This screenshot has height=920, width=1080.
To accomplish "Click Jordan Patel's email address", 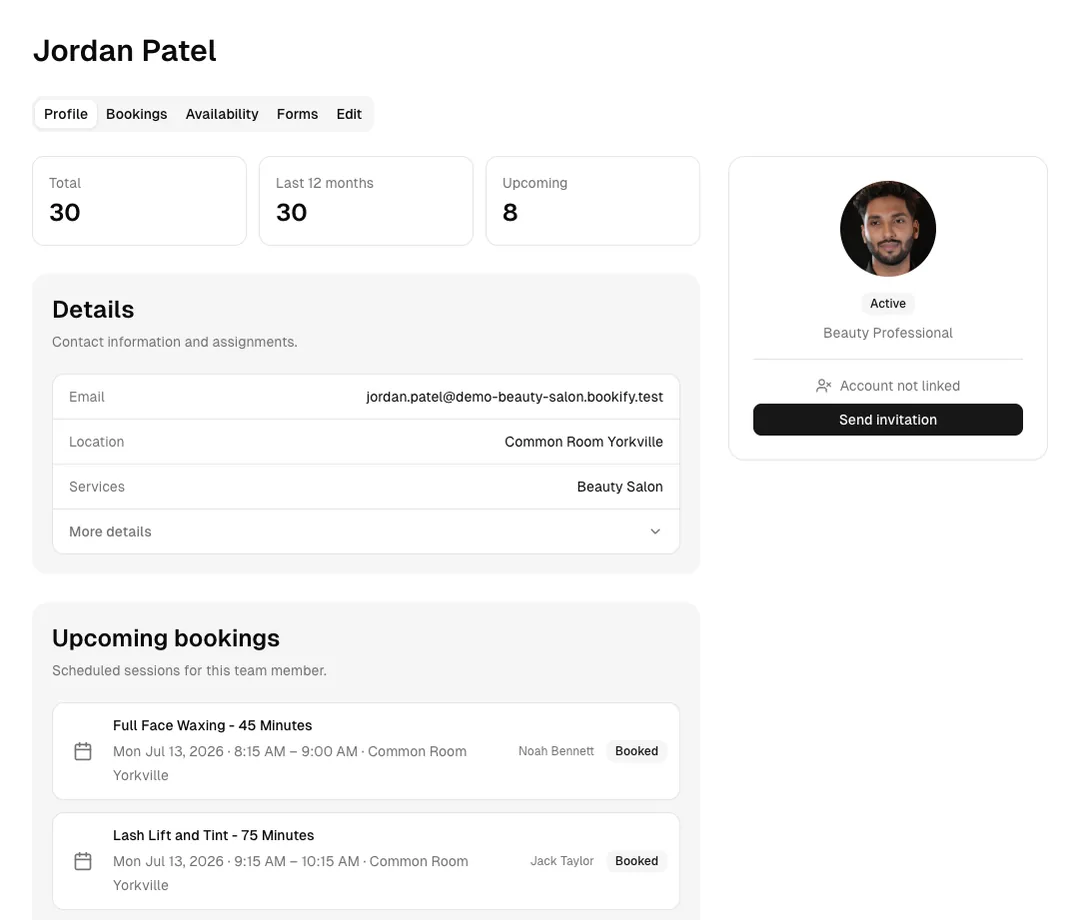I will pyautogui.click(x=515, y=397).
